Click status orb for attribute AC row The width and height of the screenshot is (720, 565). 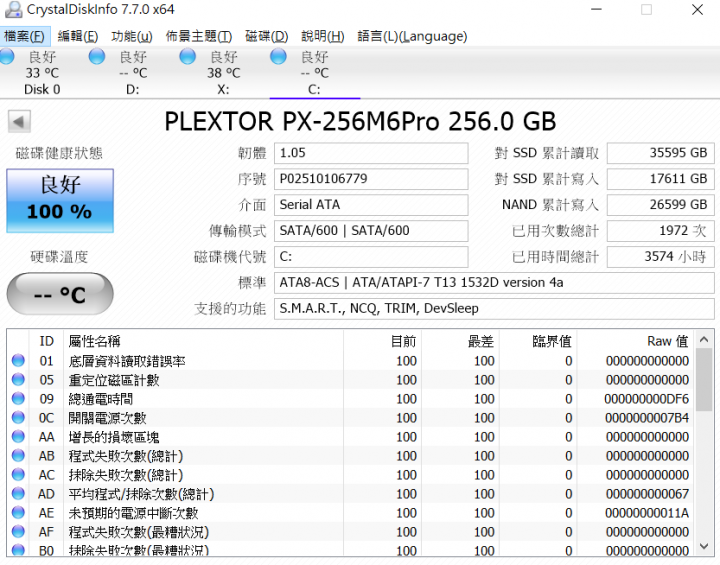(x=18, y=475)
